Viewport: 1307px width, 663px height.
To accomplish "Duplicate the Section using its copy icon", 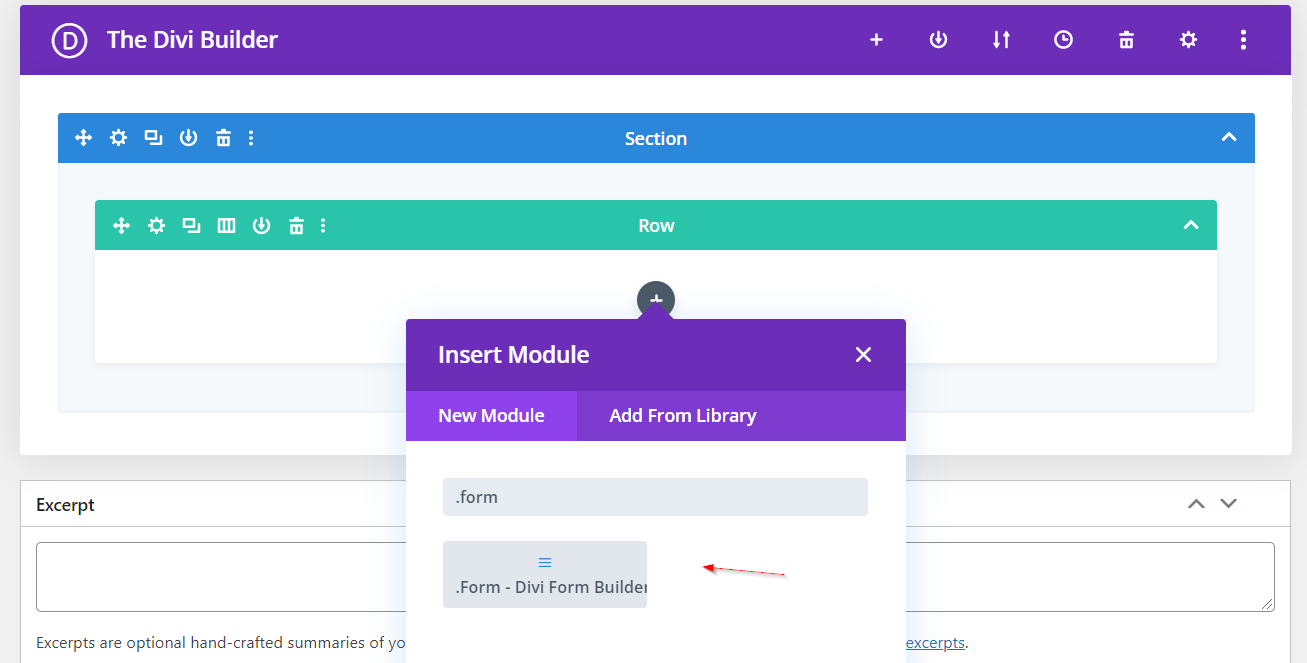I will [x=153, y=137].
